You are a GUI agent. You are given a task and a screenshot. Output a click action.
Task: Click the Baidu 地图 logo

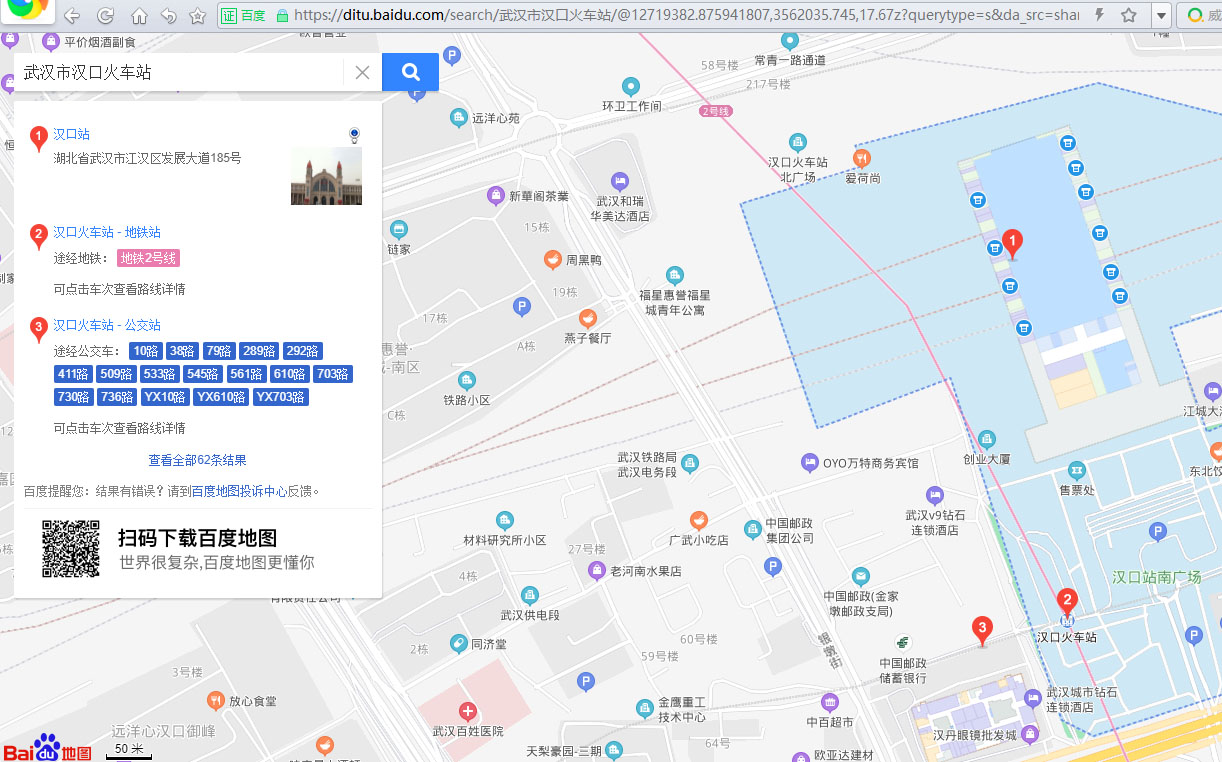click(48, 747)
